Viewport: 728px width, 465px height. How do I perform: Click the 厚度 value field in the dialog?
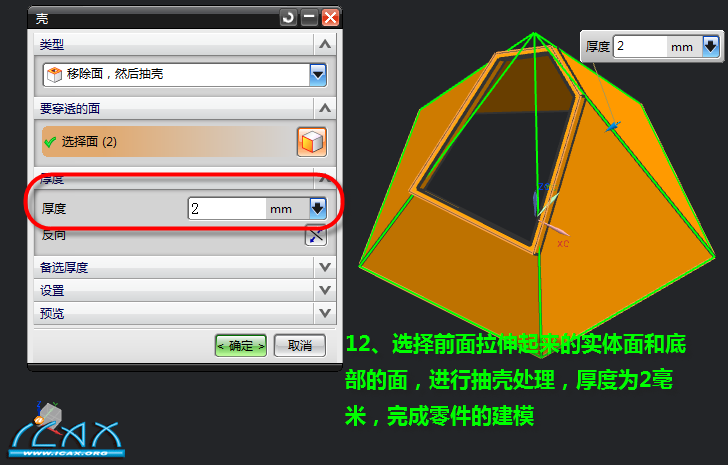click(227, 208)
